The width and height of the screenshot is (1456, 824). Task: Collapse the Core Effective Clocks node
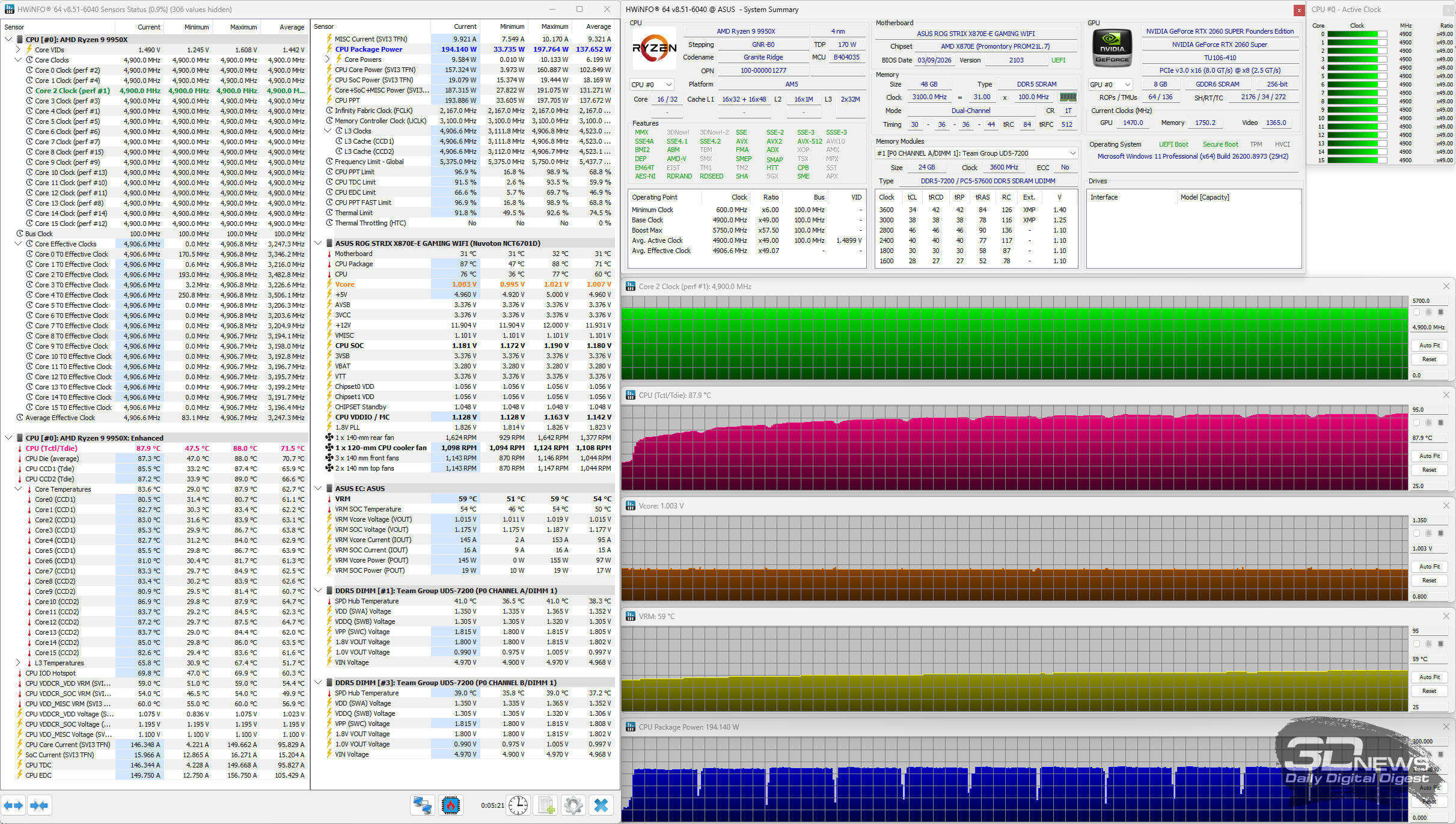click(x=18, y=244)
